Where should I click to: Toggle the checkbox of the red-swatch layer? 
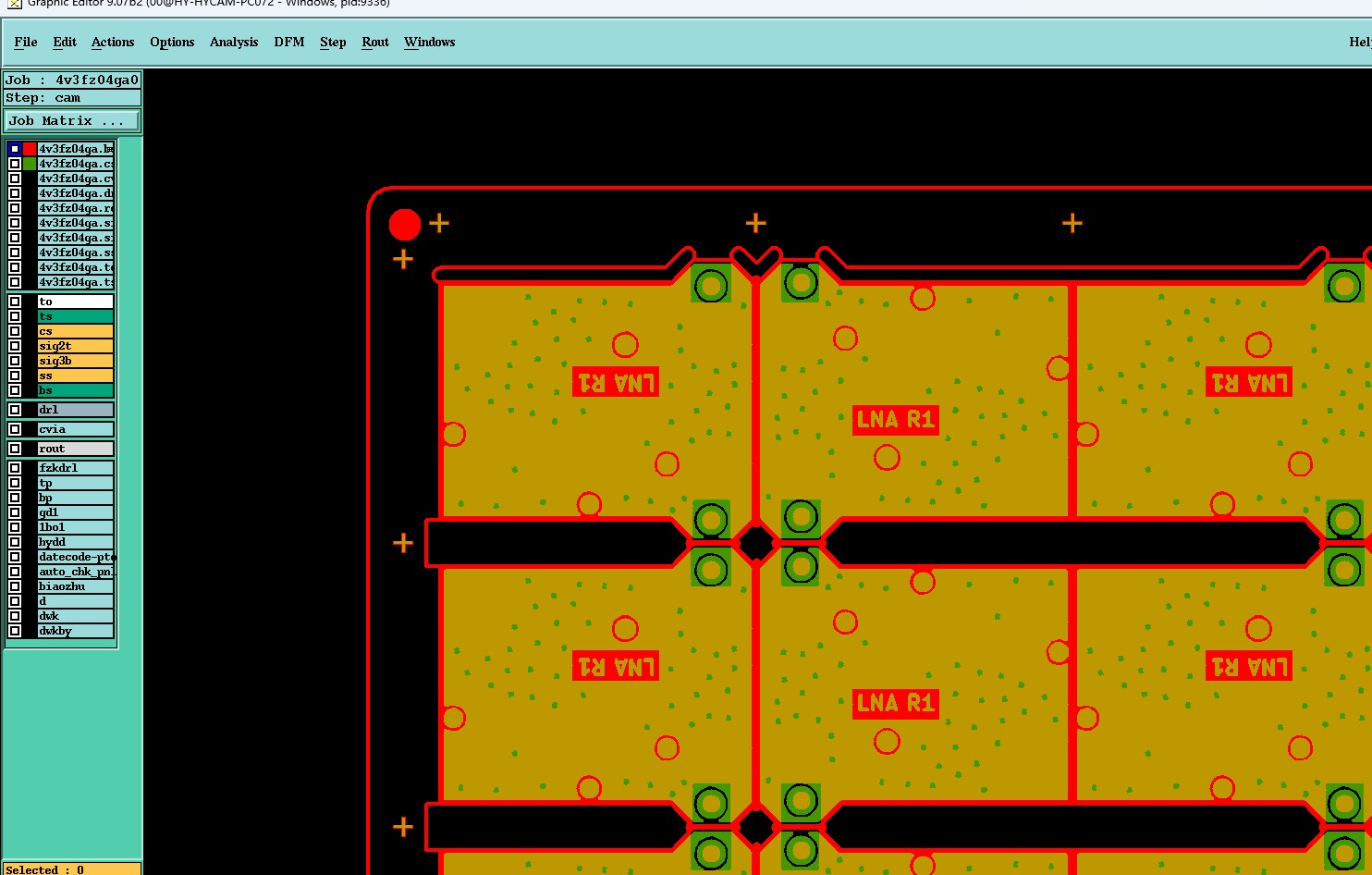coord(15,149)
